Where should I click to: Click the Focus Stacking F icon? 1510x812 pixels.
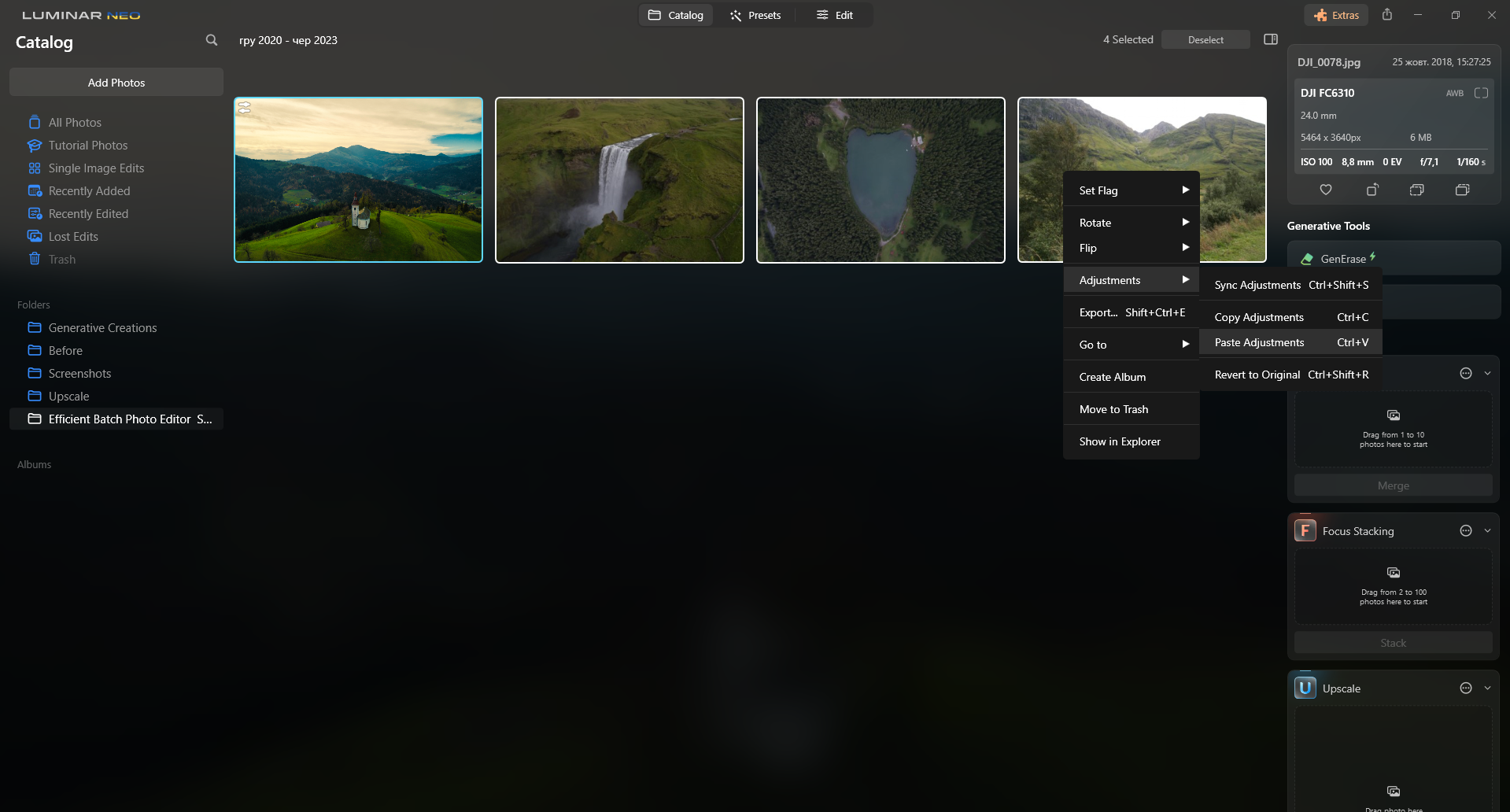1305,531
